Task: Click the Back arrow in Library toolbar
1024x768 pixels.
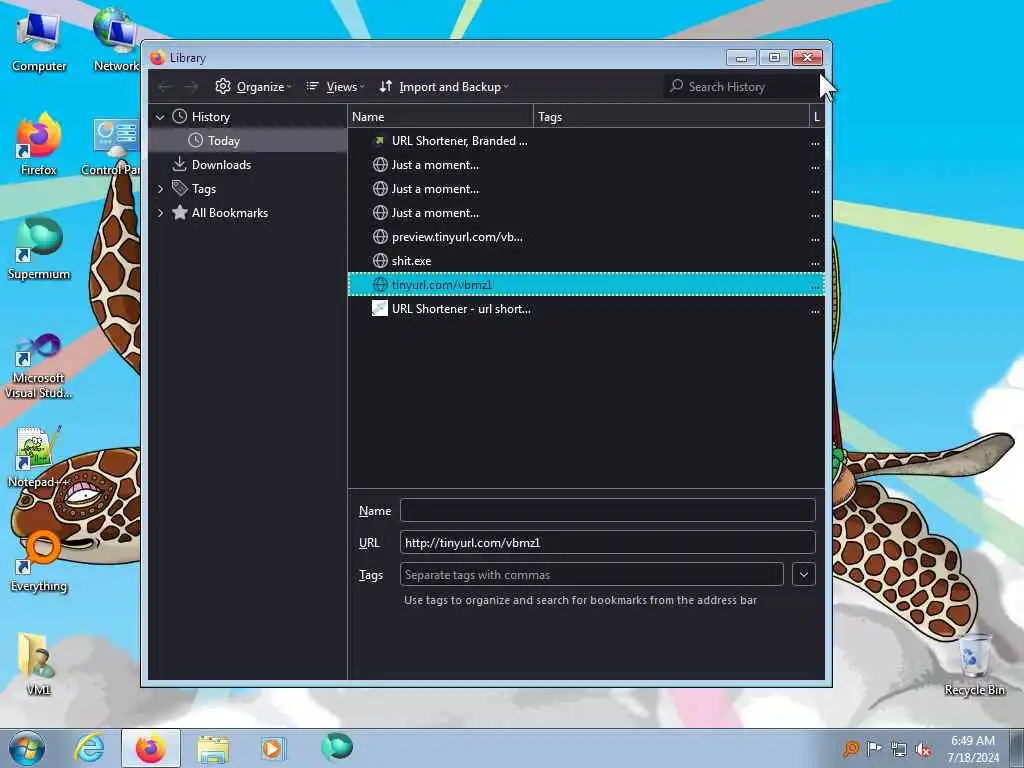Action: (x=165, y=87)
